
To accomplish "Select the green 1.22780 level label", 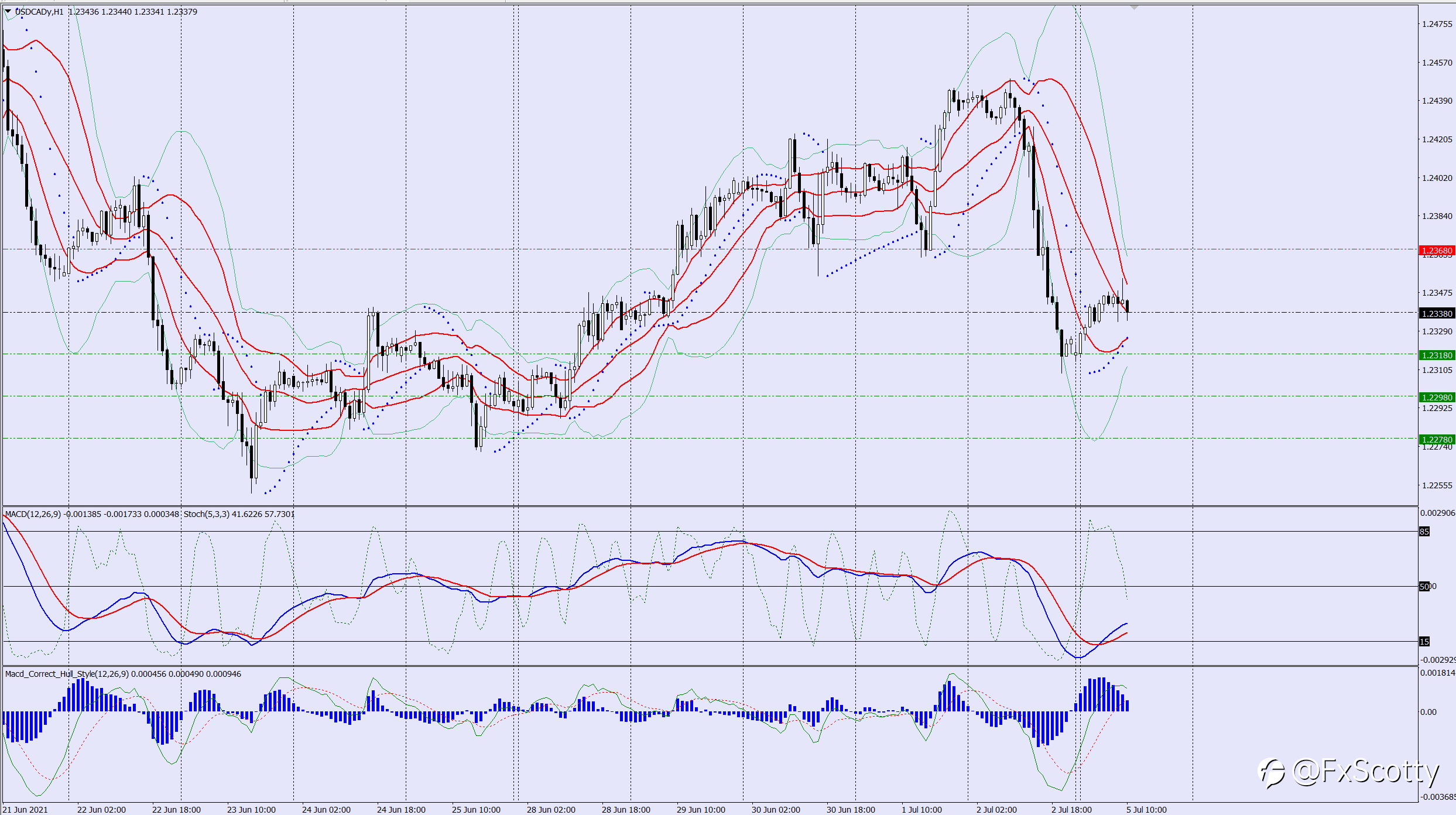I will point(1437,440).
